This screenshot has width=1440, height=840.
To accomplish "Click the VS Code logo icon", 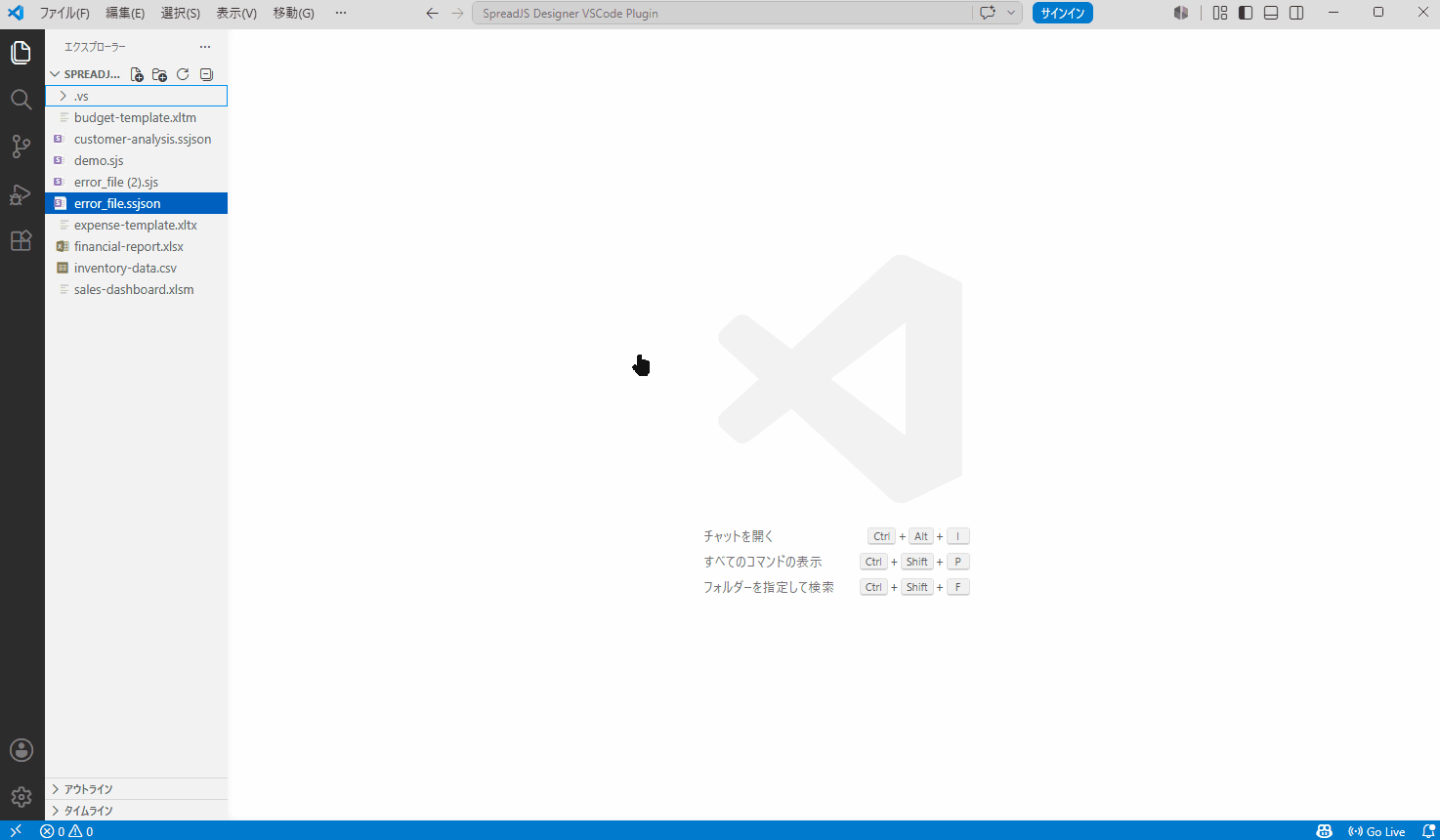I will pos(16,13).
